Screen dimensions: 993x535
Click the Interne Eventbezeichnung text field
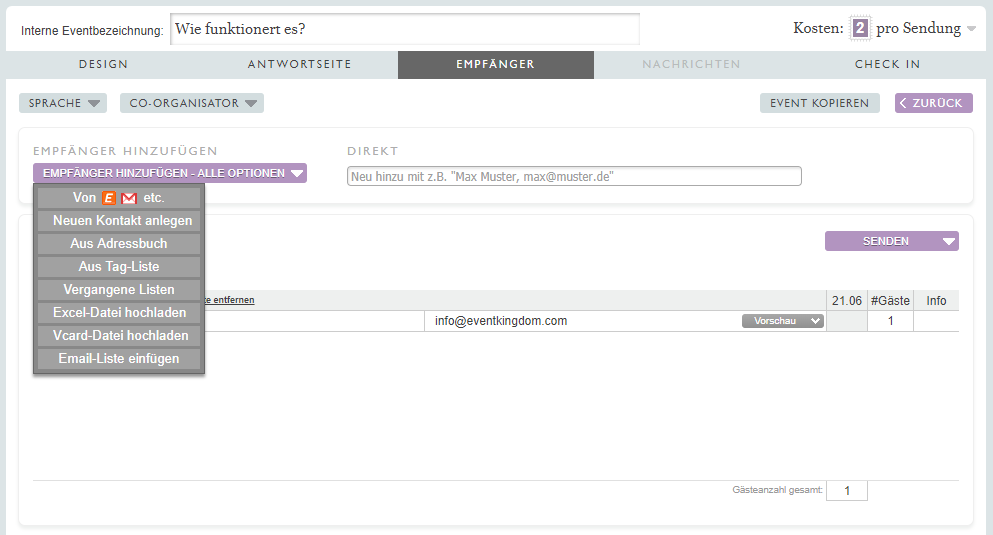[404, 29]
